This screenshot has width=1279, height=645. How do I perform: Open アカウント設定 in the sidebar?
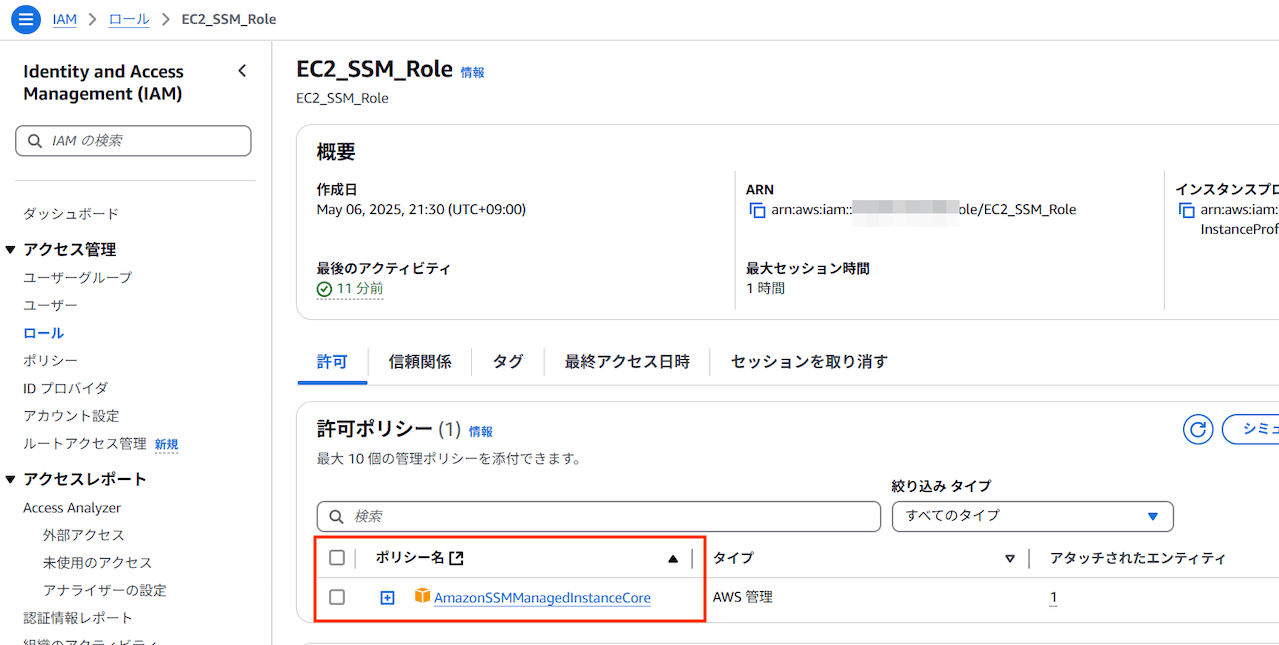pos(71,416)
